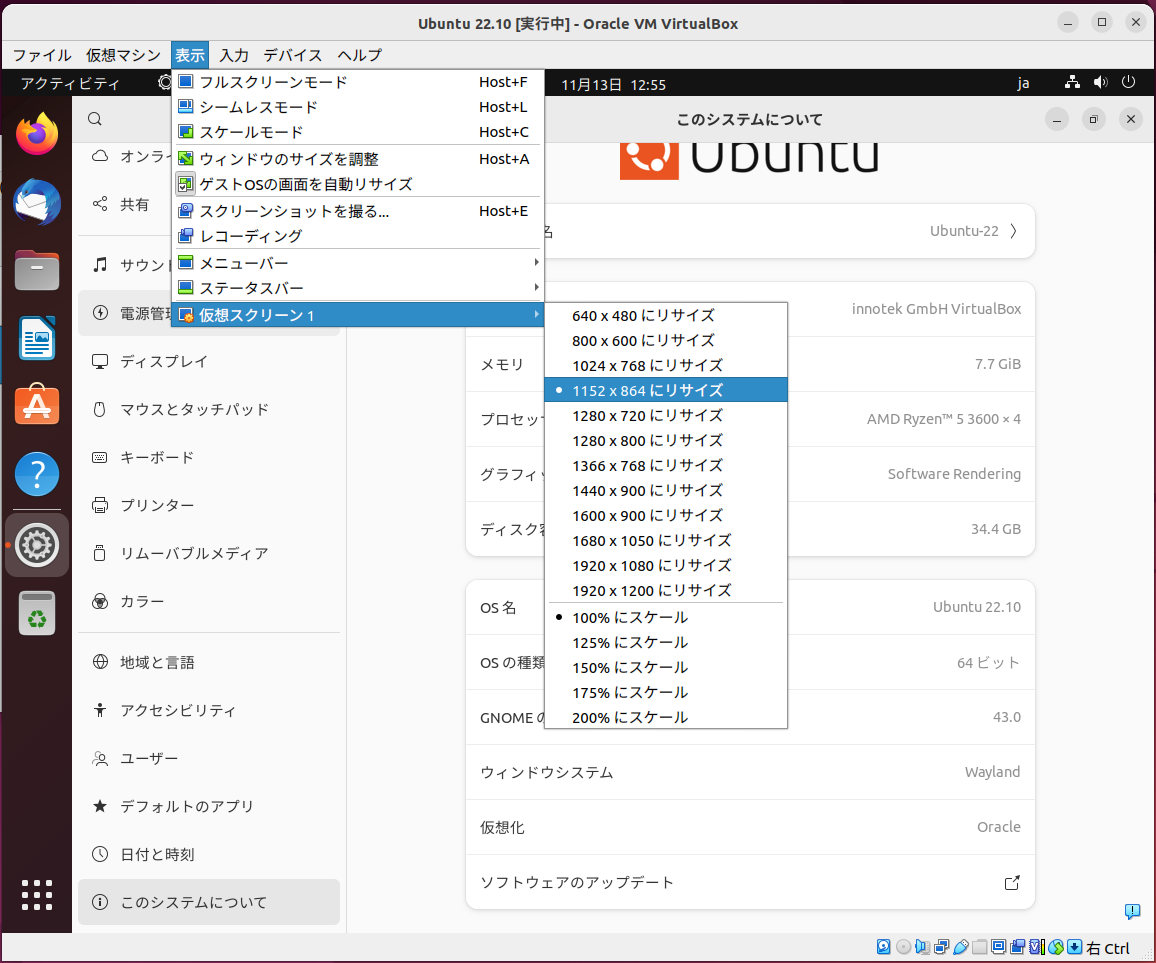Screen dimensions: 1156x963
Task: Open マウスとタッチパッド settings
Action: coord(209,409)
